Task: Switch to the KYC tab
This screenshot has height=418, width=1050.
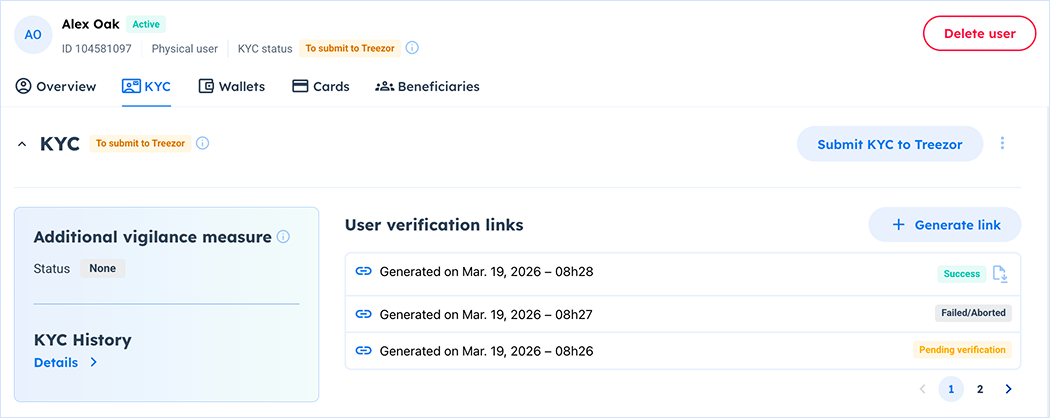Action: coord(147,86)
